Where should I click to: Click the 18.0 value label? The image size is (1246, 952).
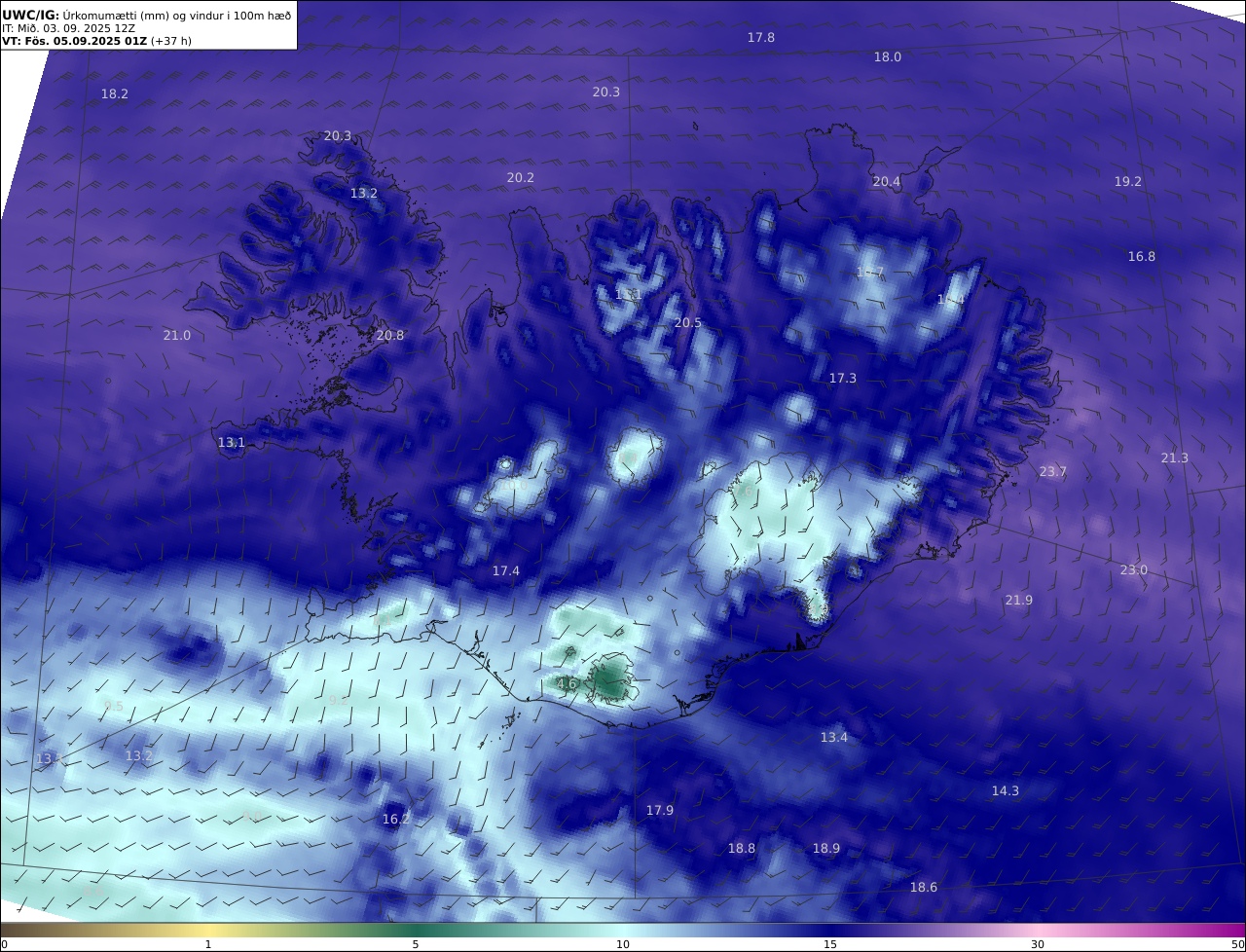point(887,56)
